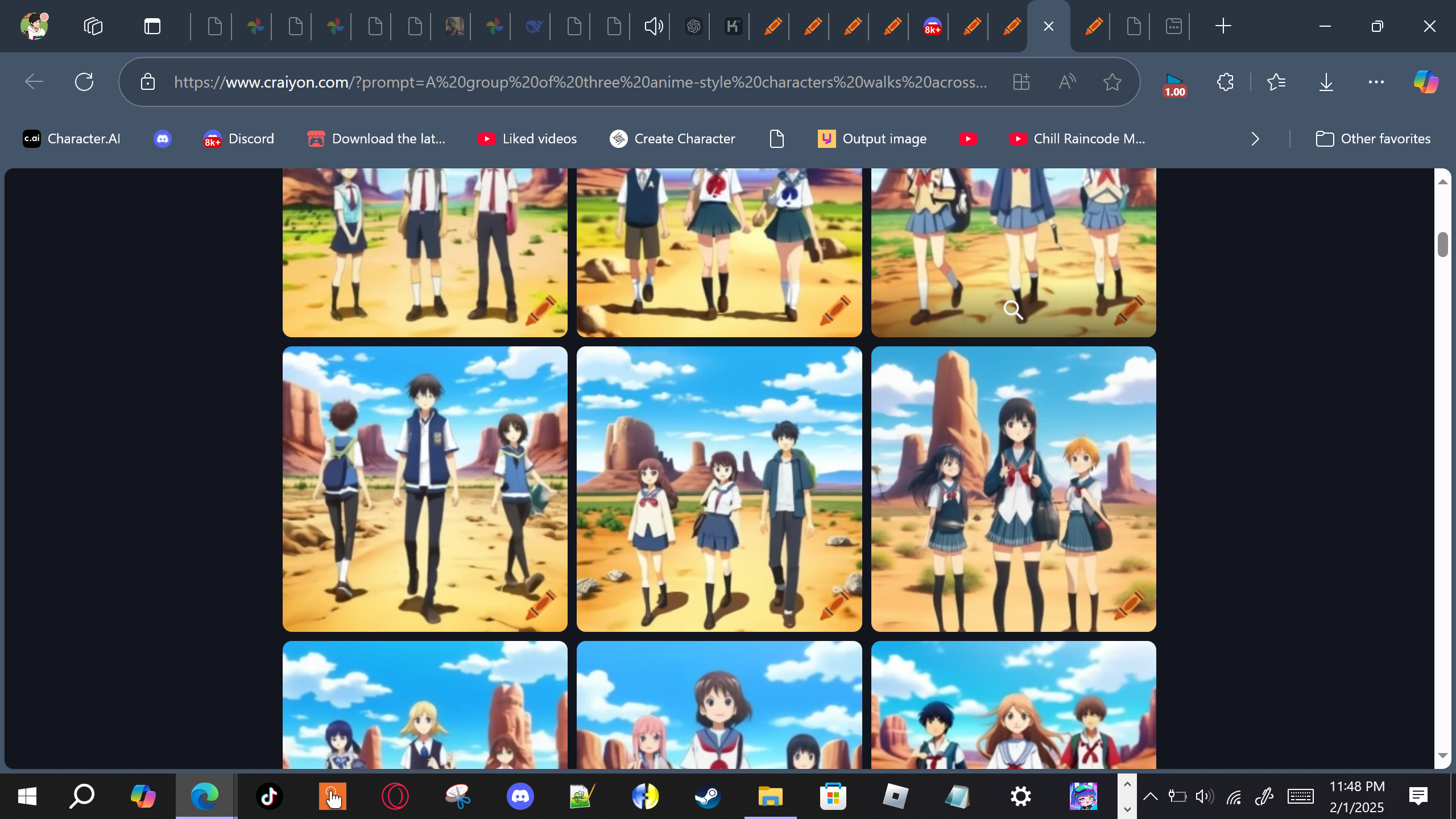
Task: Show hidden system tray icons
Action: (1150, 796)
